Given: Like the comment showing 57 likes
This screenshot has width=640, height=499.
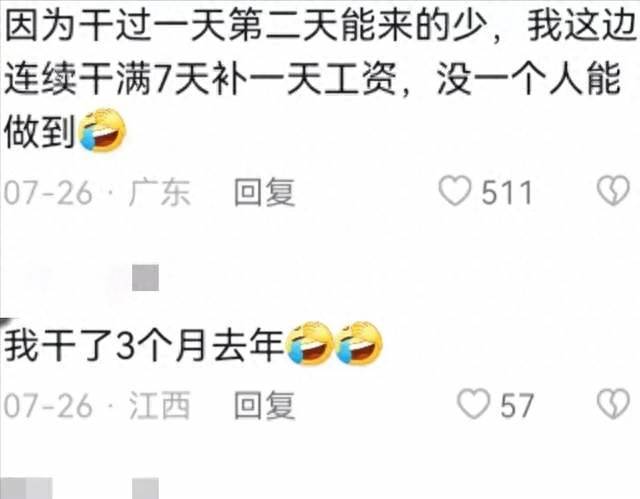Looking at the screenshot, I should 473,404.
